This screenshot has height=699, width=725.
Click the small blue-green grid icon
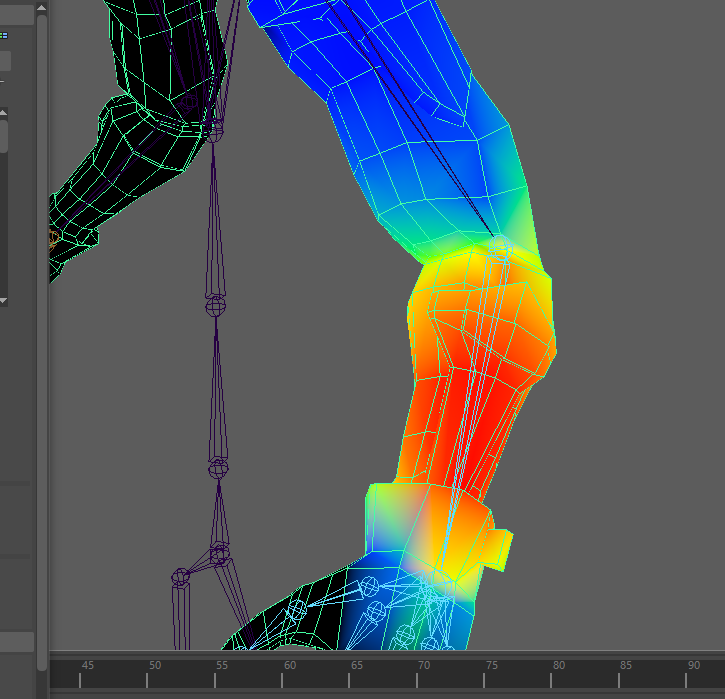[3, 35]
